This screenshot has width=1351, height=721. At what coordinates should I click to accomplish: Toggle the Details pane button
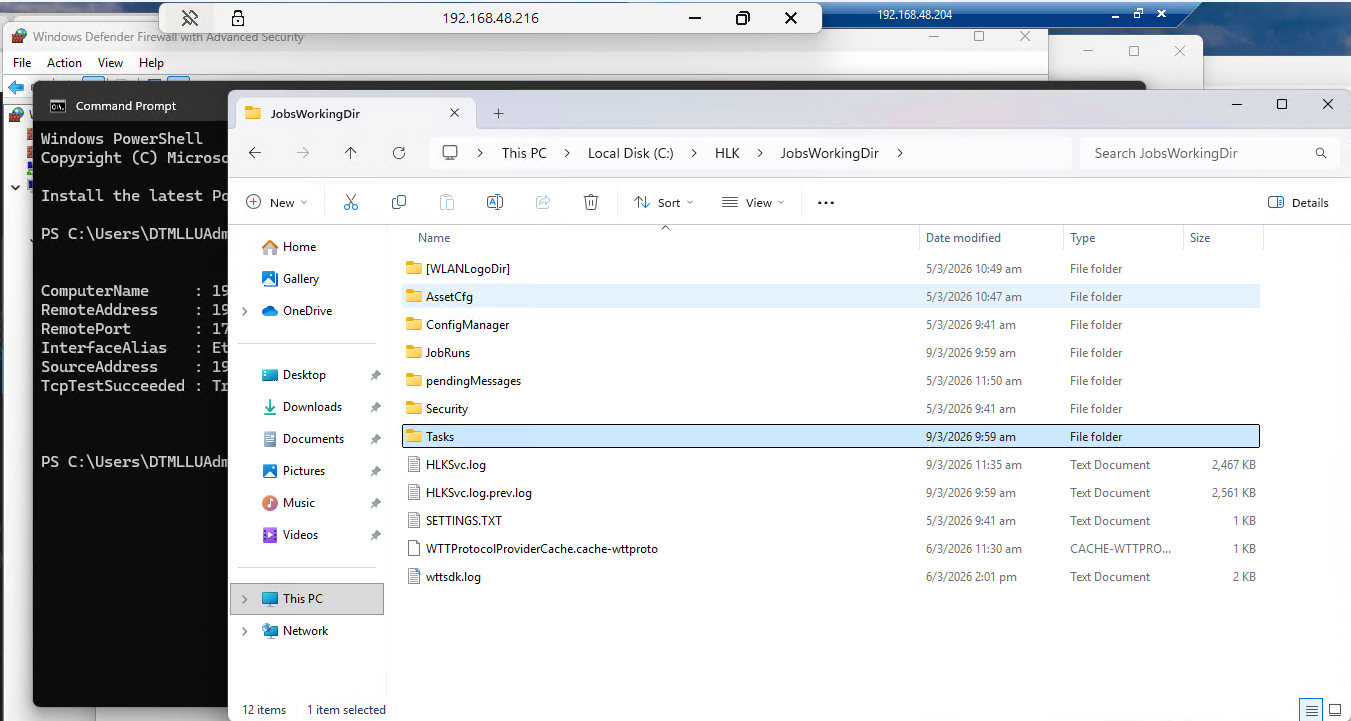point(1298,202)
